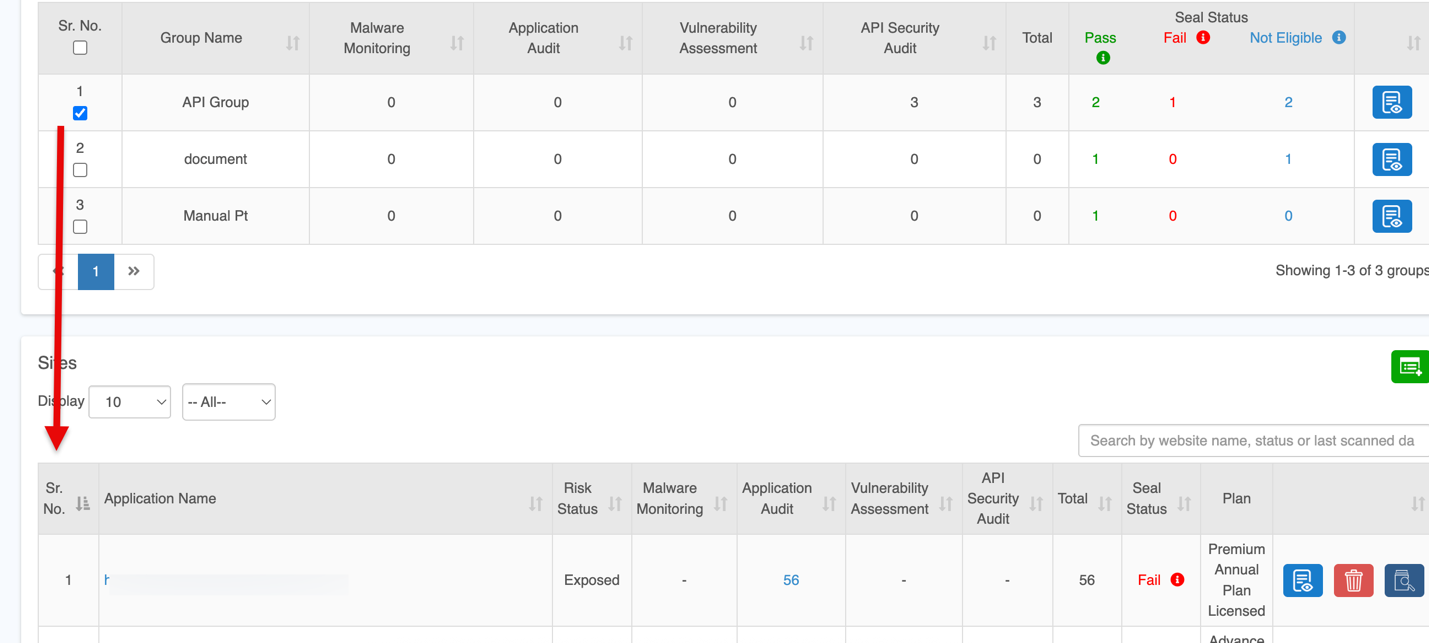1429x643 pixels.
Task: View report for Manual Pt group
Action: coord(1391,216)
